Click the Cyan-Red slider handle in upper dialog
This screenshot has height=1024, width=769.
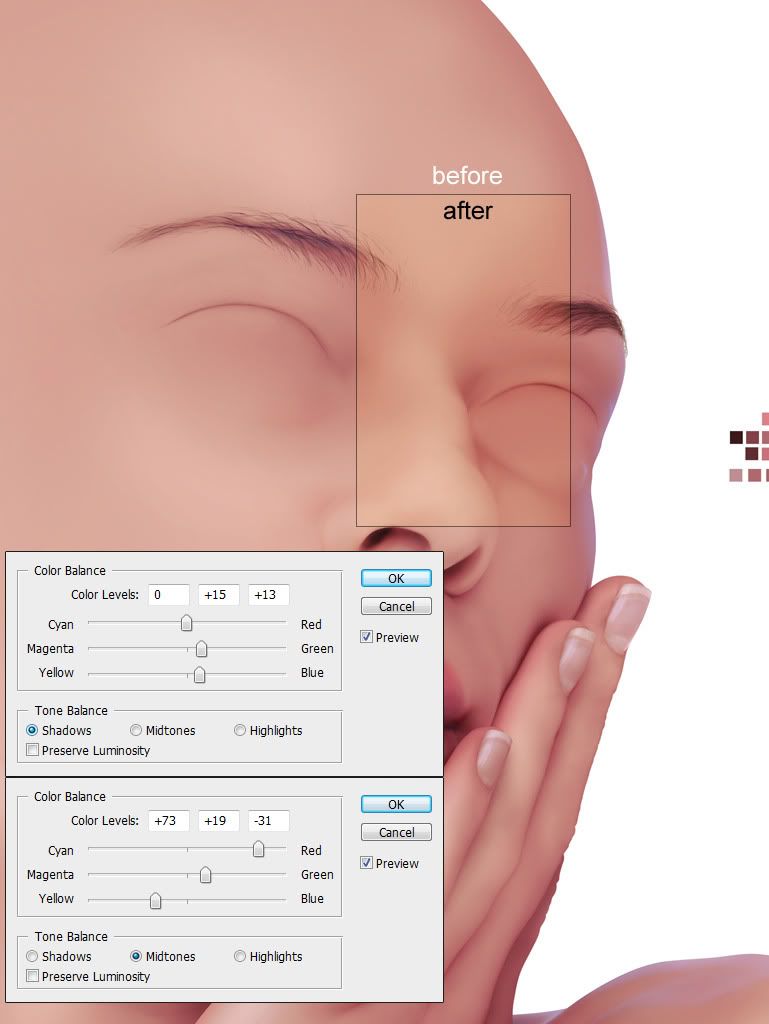click(186, 625)
